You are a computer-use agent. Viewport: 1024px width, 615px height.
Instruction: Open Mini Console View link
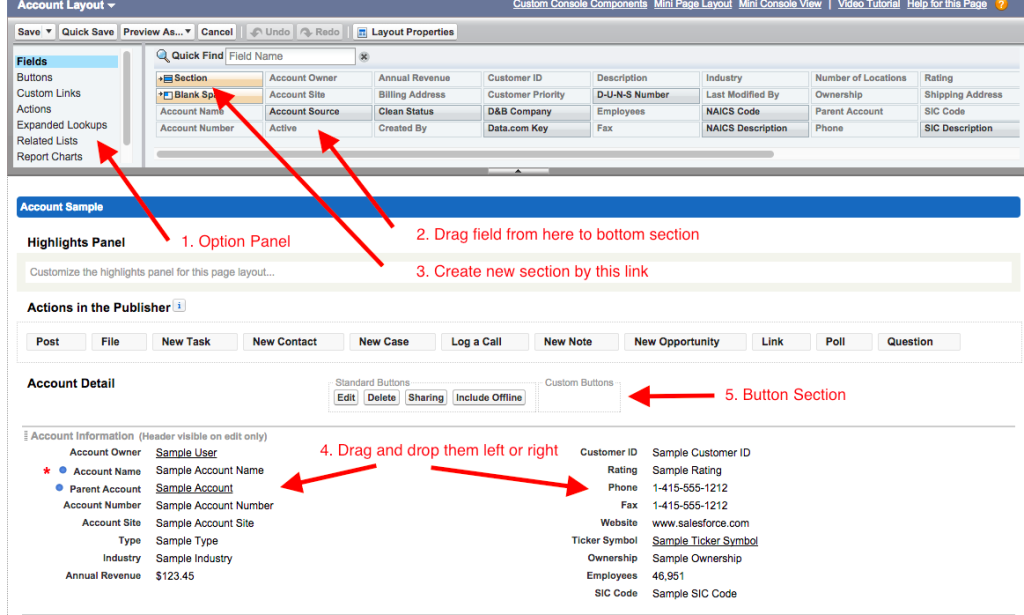pos(780,4)
